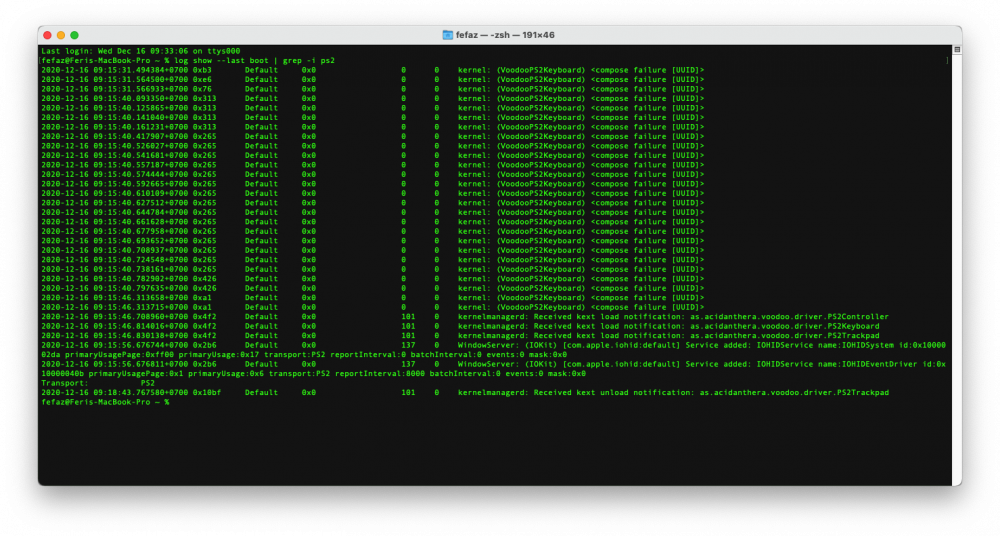The width and height of the screenshot is (1000, 536).
Task: Click timestamp '09:15:40.557187+0700'
Action: point(141,165)
